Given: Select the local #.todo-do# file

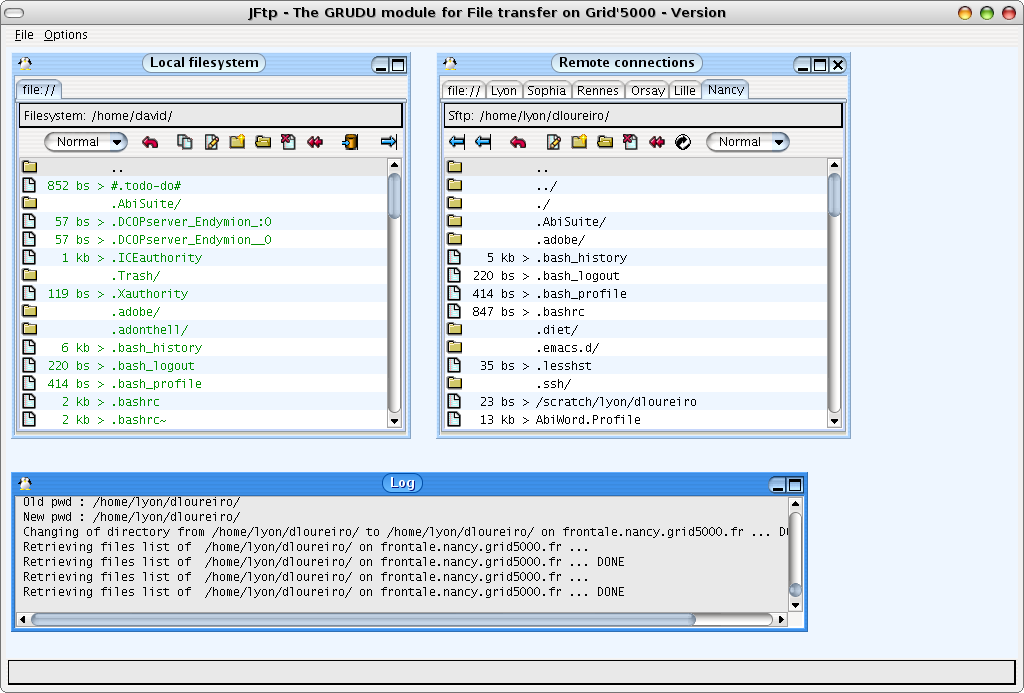Looking at the screenshot, I should click(204, 185).
